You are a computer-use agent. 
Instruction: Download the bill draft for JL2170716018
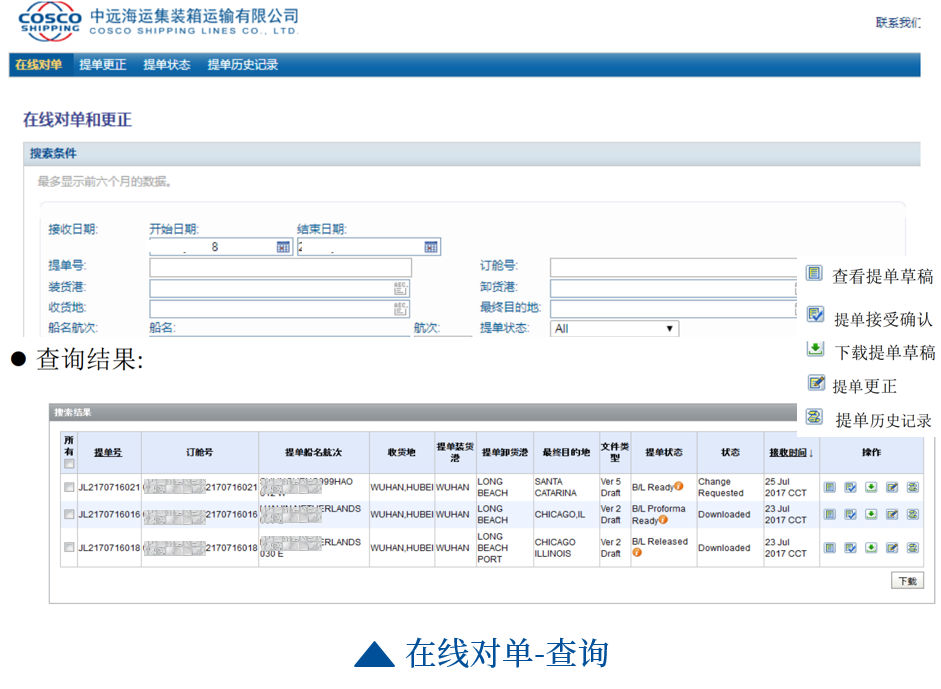pyautogui.click(x=871, y=548)
